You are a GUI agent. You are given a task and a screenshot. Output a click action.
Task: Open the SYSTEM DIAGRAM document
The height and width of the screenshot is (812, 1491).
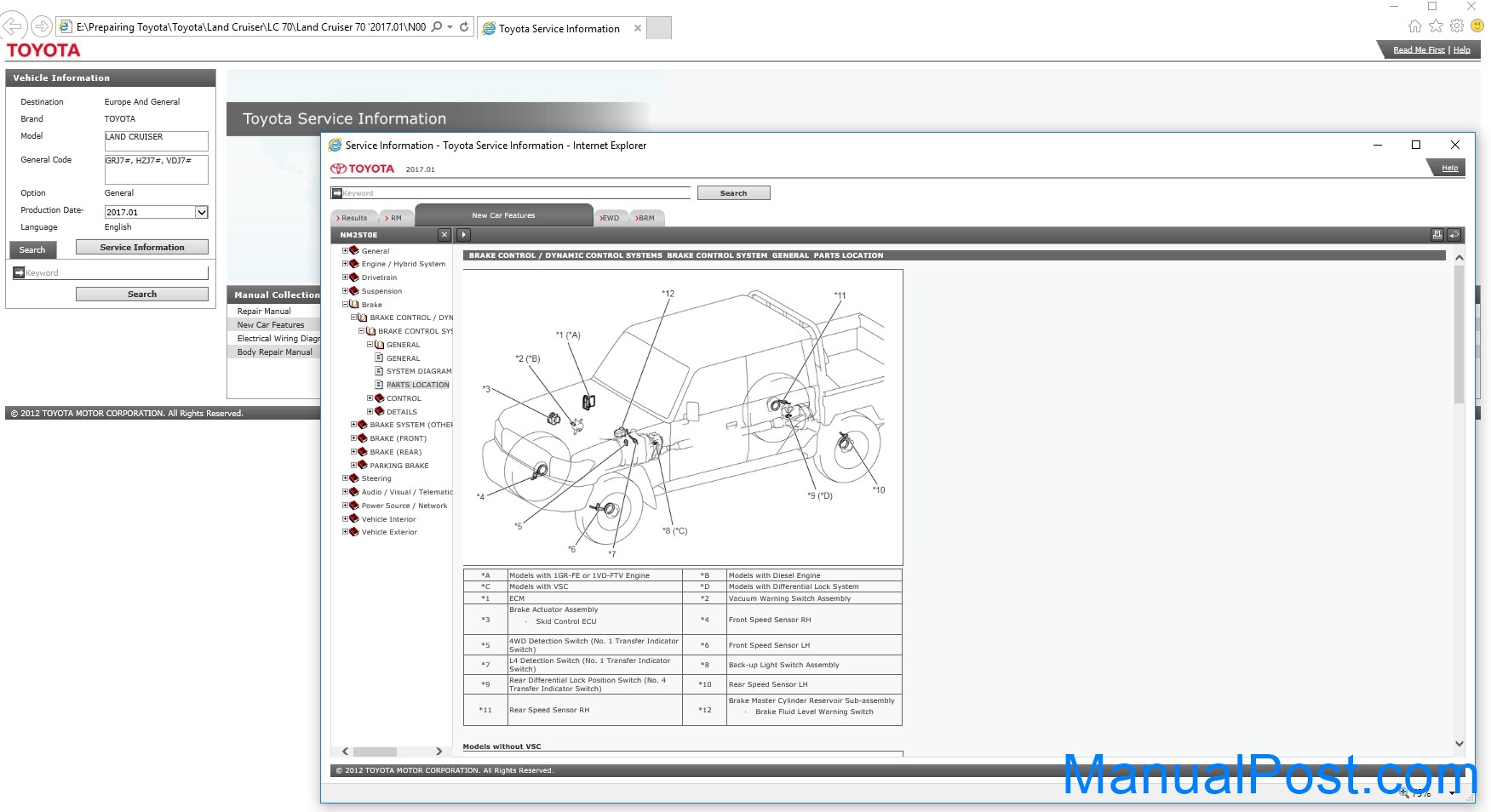tap(419, 371)
